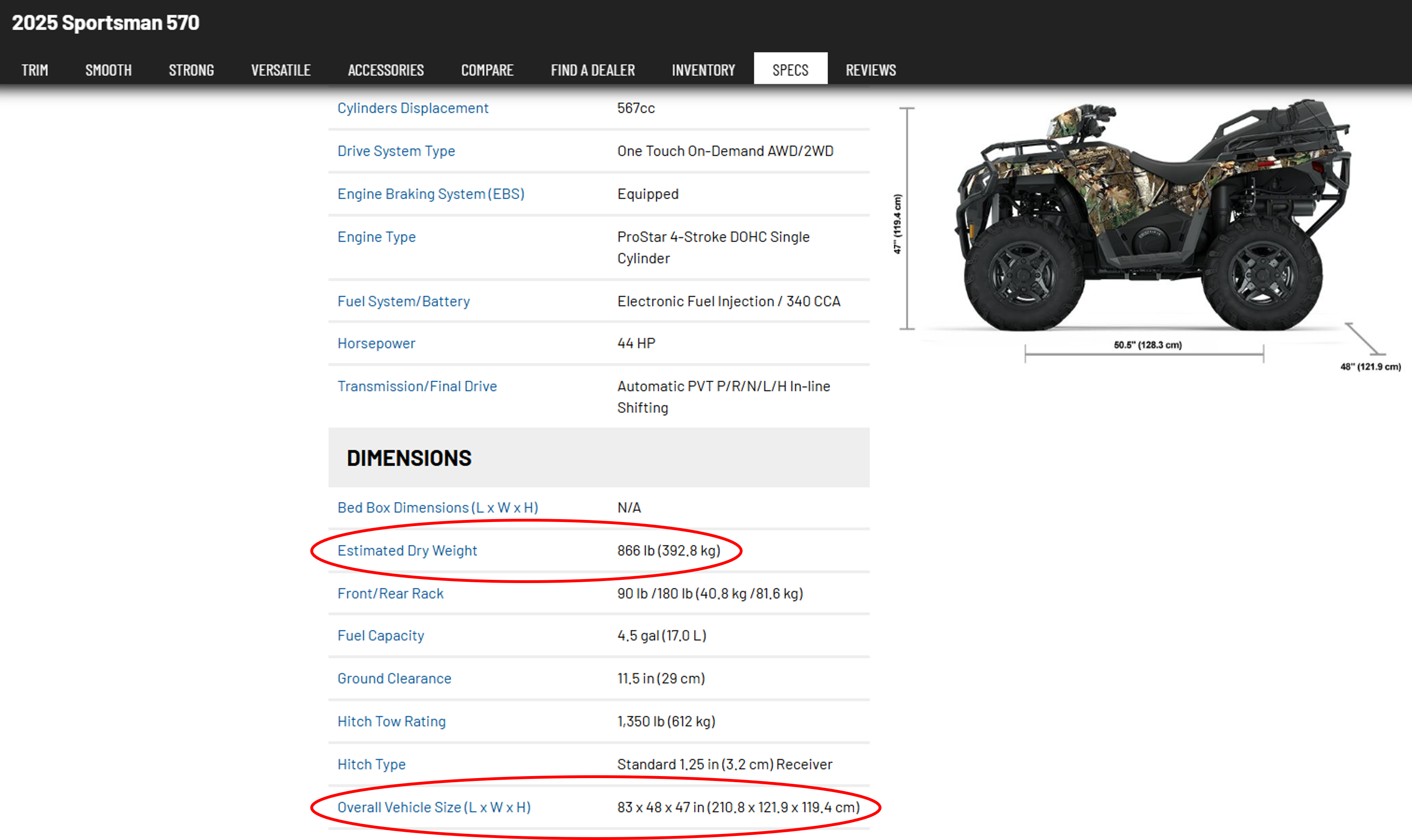Open the SMOOTH tab
The height and width of the screenshot is (840, 1412).
(x=108, y=70)
